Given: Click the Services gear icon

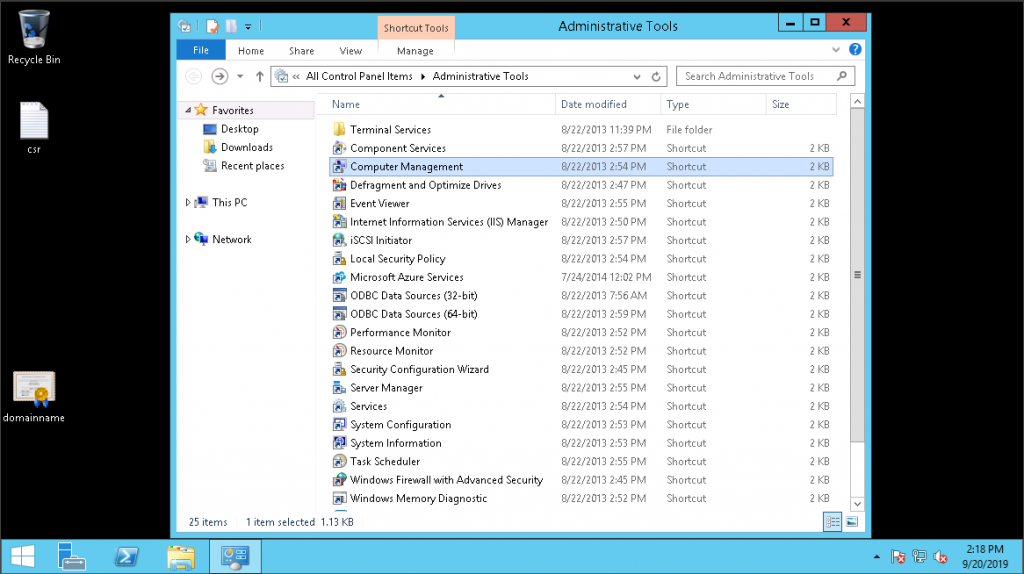Looking at the screenshot, I should [x=339, y=406].
